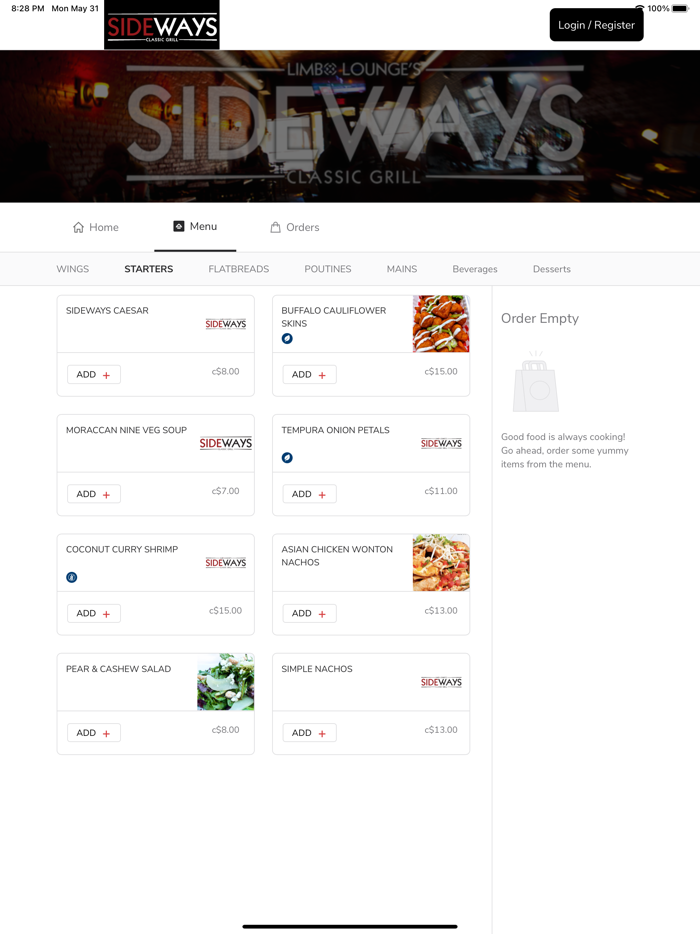
Task: Click the Sideways Classic Grill header logo
Action: (x=162, y=25)
